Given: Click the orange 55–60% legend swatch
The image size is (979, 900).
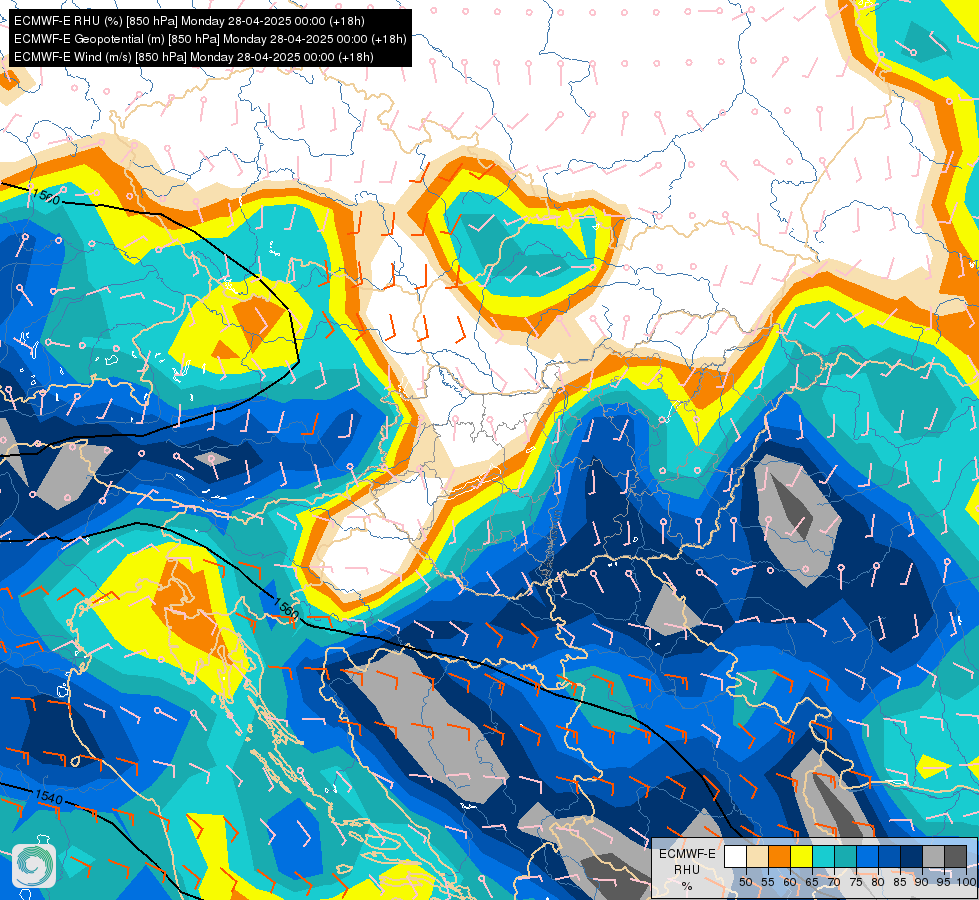Looking at the screenshot, I should pyautogui.click(x=780, y=856).
